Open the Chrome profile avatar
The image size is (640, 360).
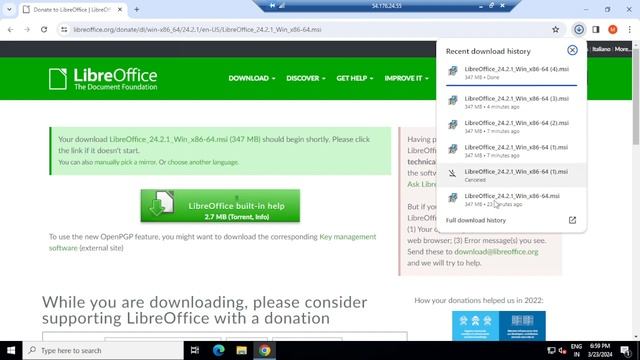point(613,29)
